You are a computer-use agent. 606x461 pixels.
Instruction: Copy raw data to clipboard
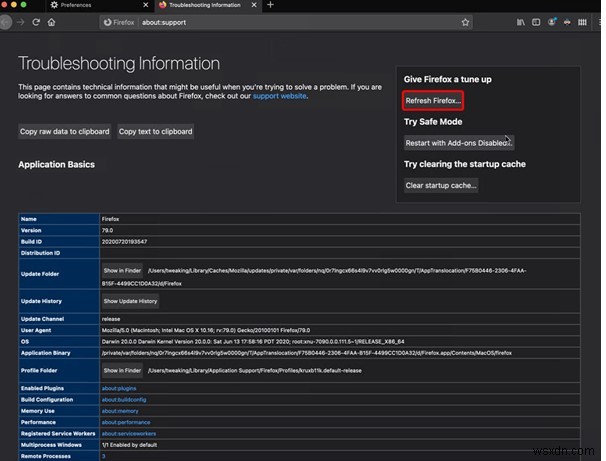[64, 131]
